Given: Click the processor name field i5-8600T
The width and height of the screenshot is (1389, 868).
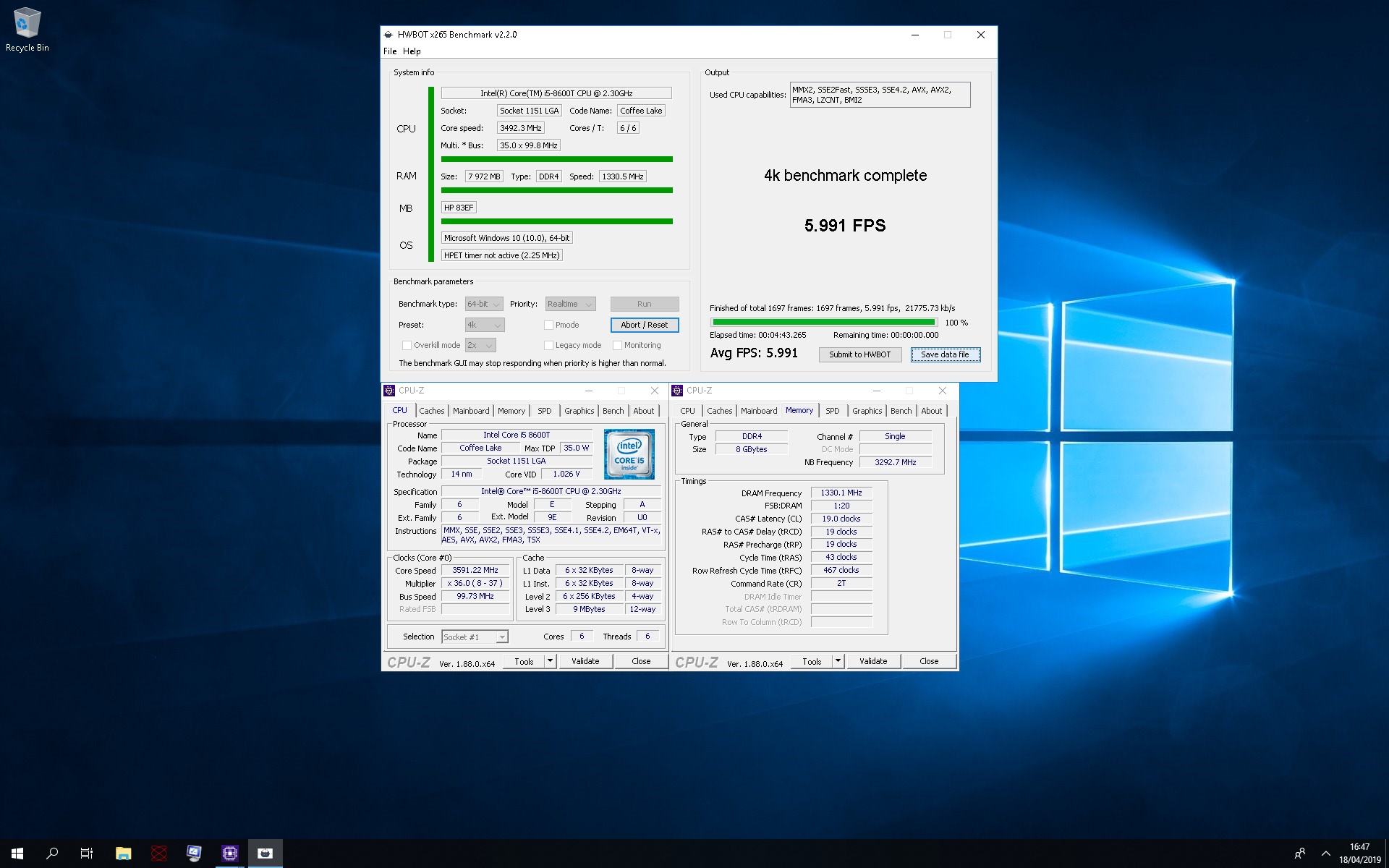Looking at the screenshot, I should point(556,93).
